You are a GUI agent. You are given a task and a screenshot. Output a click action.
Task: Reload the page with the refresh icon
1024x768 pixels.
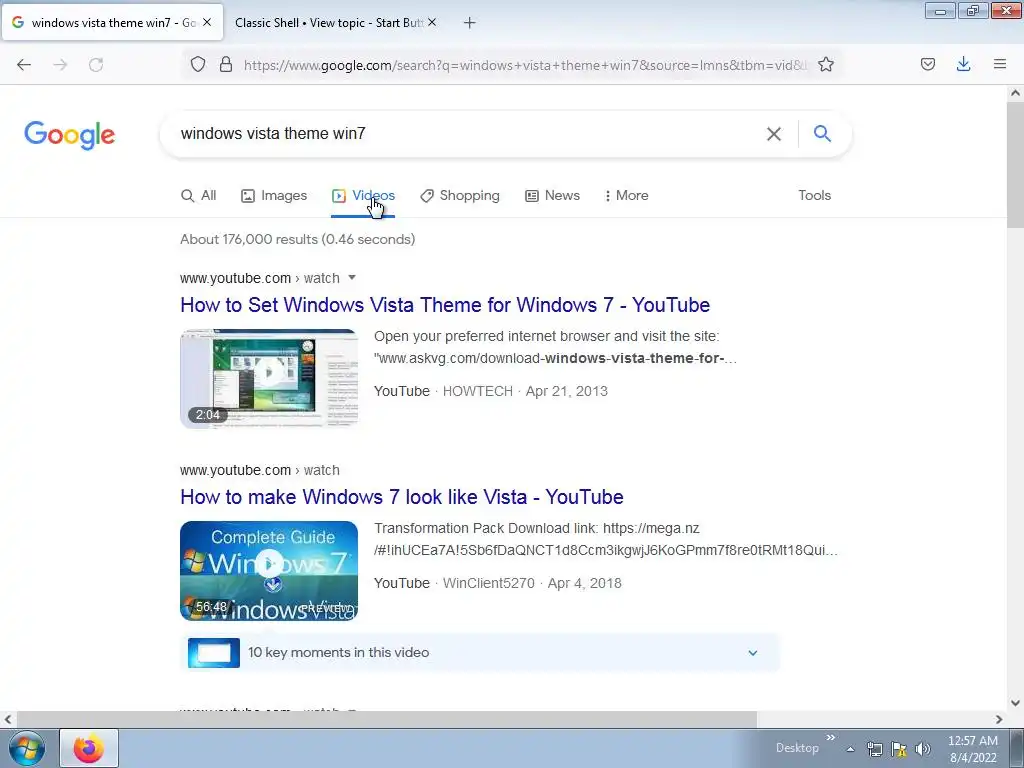(x=96, y=65)
